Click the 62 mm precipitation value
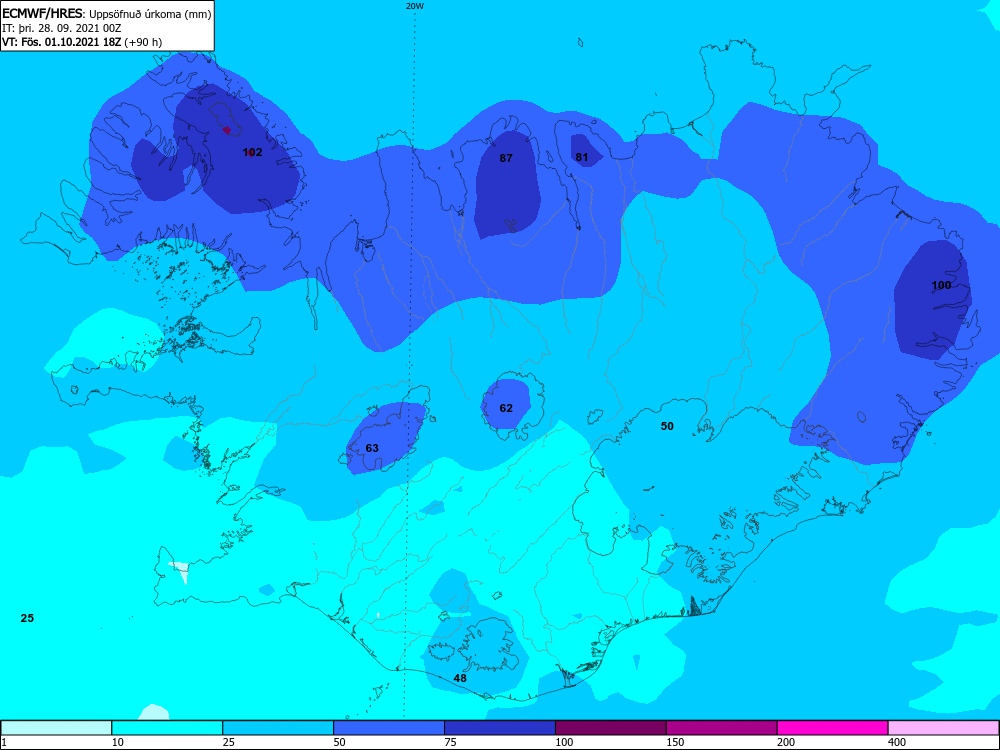The height and width of the screenshot is (750, 1000). 506,408
